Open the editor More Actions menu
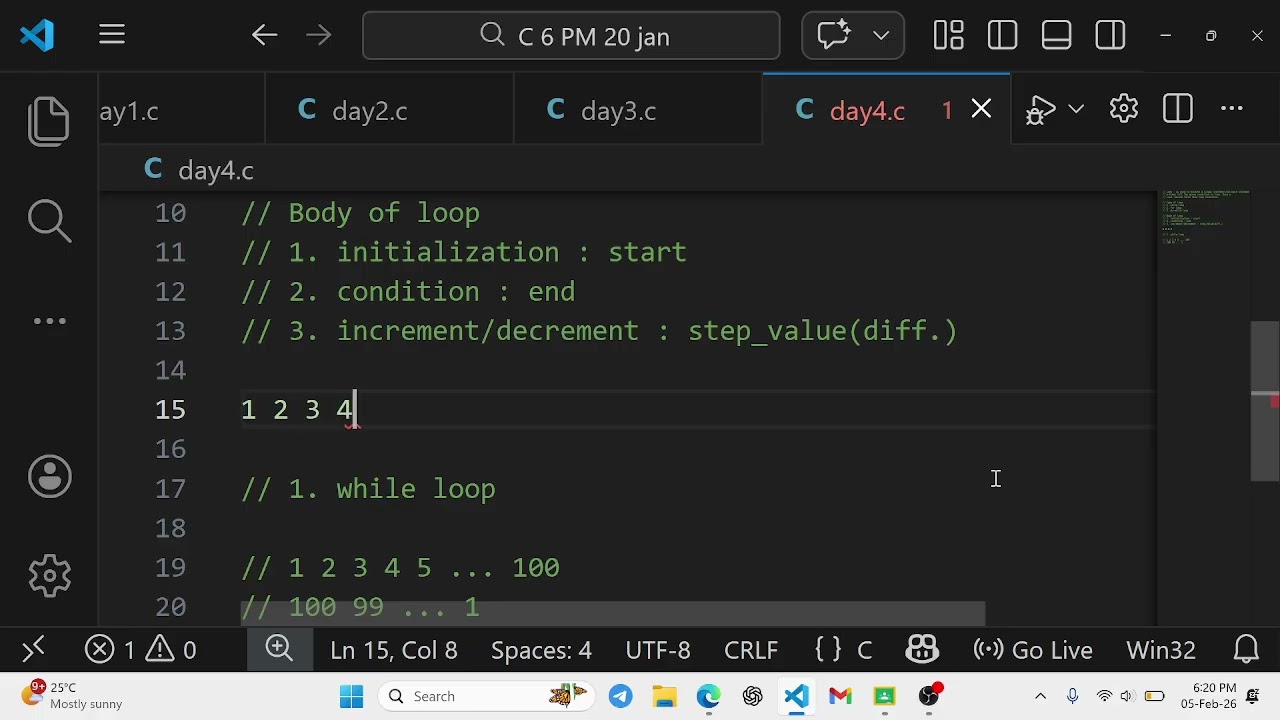 1232,109
